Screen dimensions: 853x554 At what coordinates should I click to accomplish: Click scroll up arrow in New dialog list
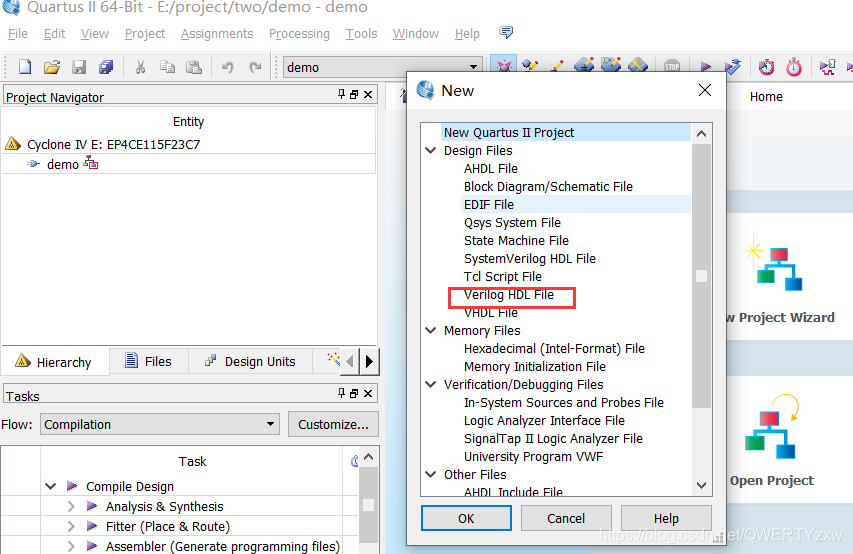(701, 133)
